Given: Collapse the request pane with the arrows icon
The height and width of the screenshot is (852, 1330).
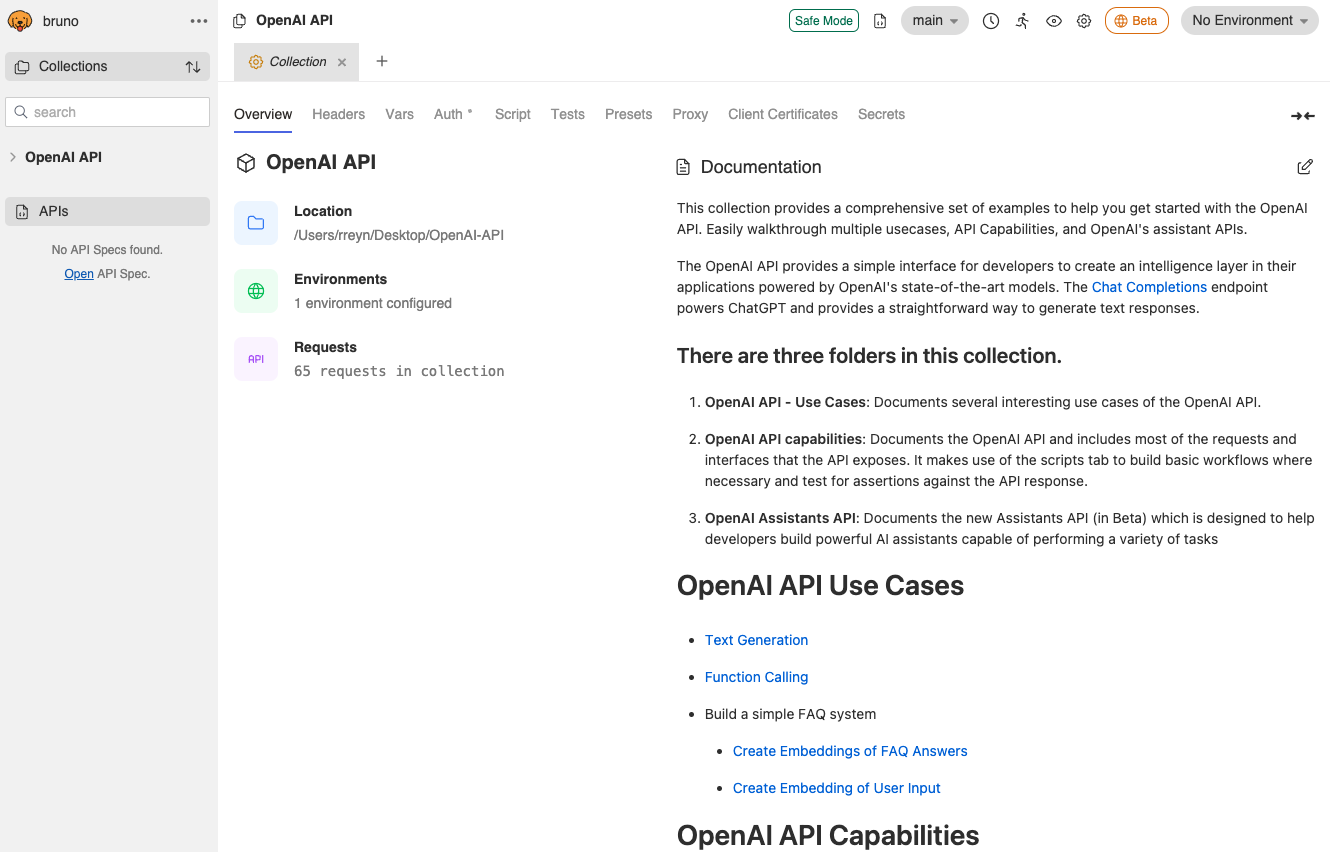Looking at the screenshot, I should [x=1302, y=116].
